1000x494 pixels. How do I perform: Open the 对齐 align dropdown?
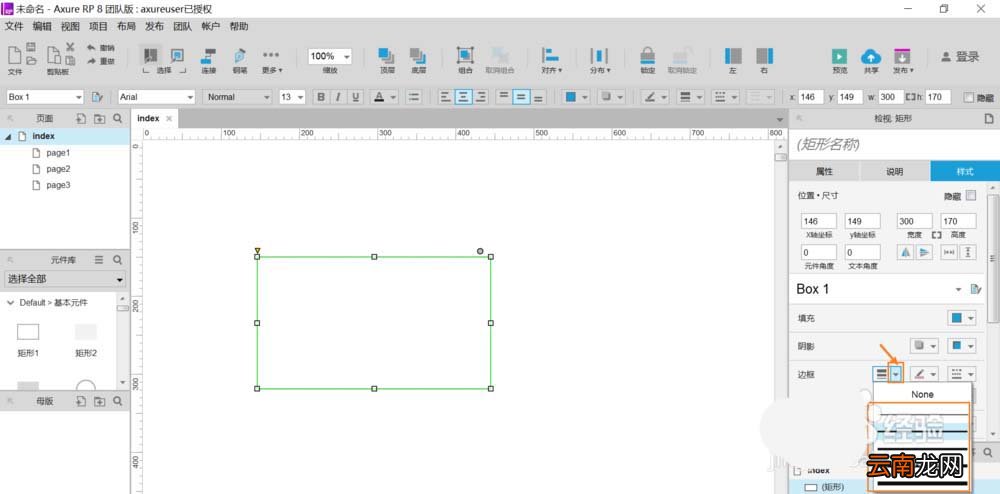[x=551, y=59]
